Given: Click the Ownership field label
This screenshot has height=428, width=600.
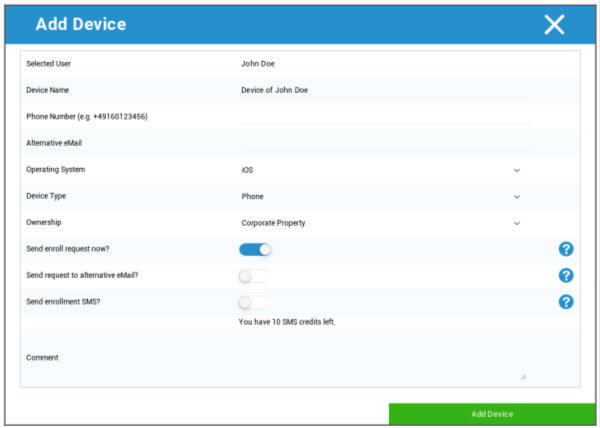Looking at the screenshot, I should click(x=47, y=223).
